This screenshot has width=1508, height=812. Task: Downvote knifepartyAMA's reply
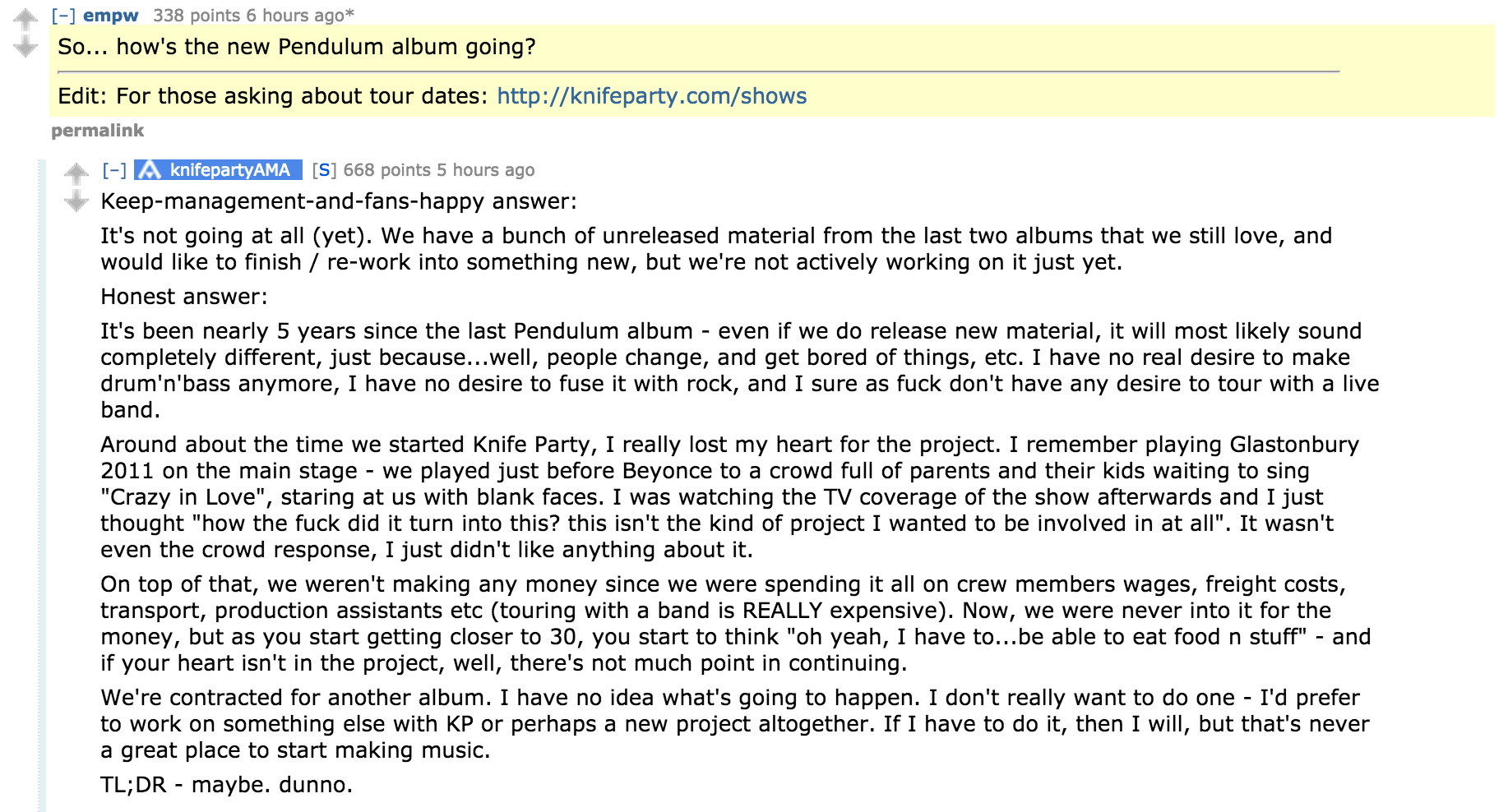coord(76,201)
